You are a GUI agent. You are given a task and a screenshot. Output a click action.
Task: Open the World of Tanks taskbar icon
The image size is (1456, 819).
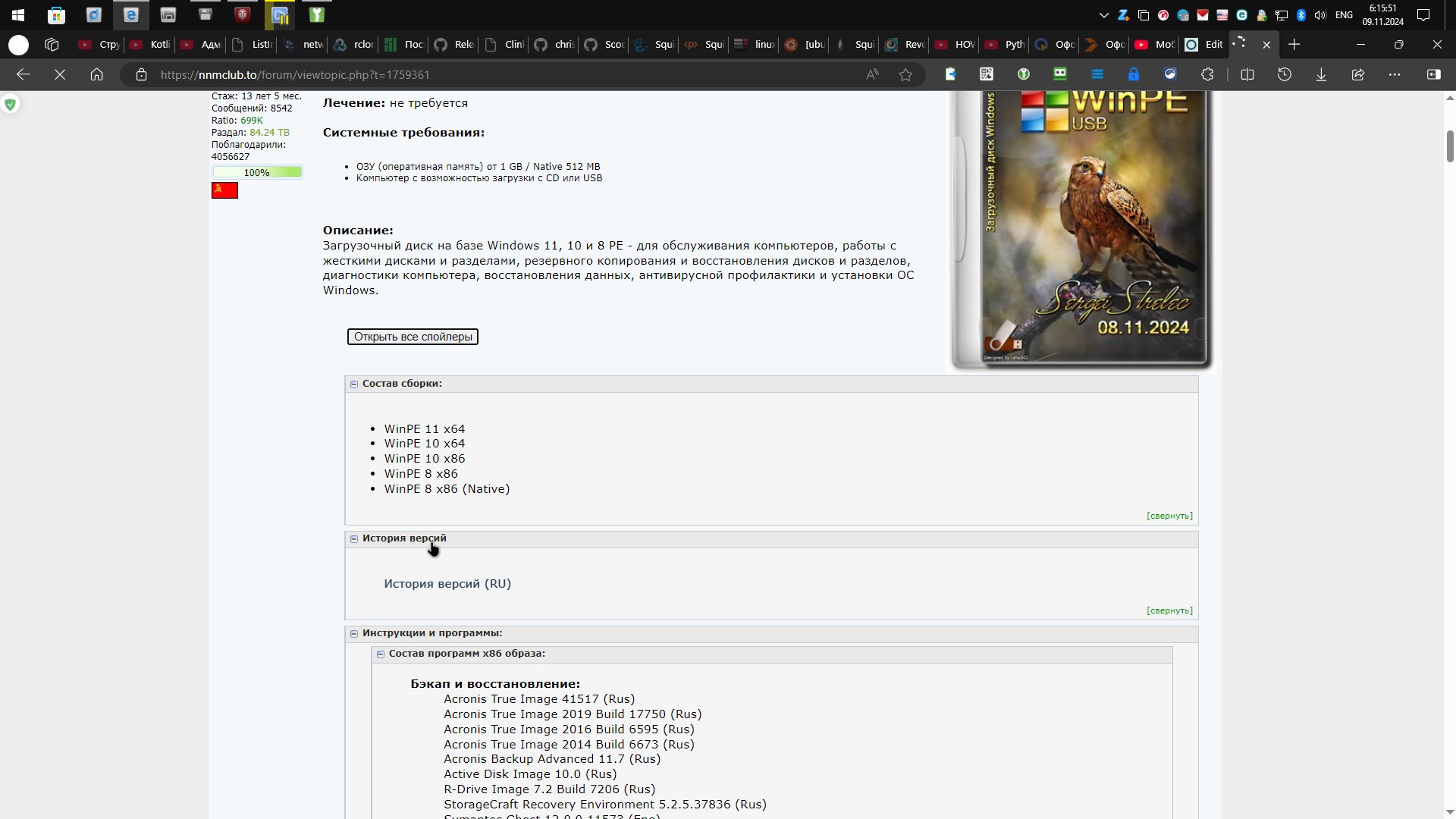coord(243,14)
